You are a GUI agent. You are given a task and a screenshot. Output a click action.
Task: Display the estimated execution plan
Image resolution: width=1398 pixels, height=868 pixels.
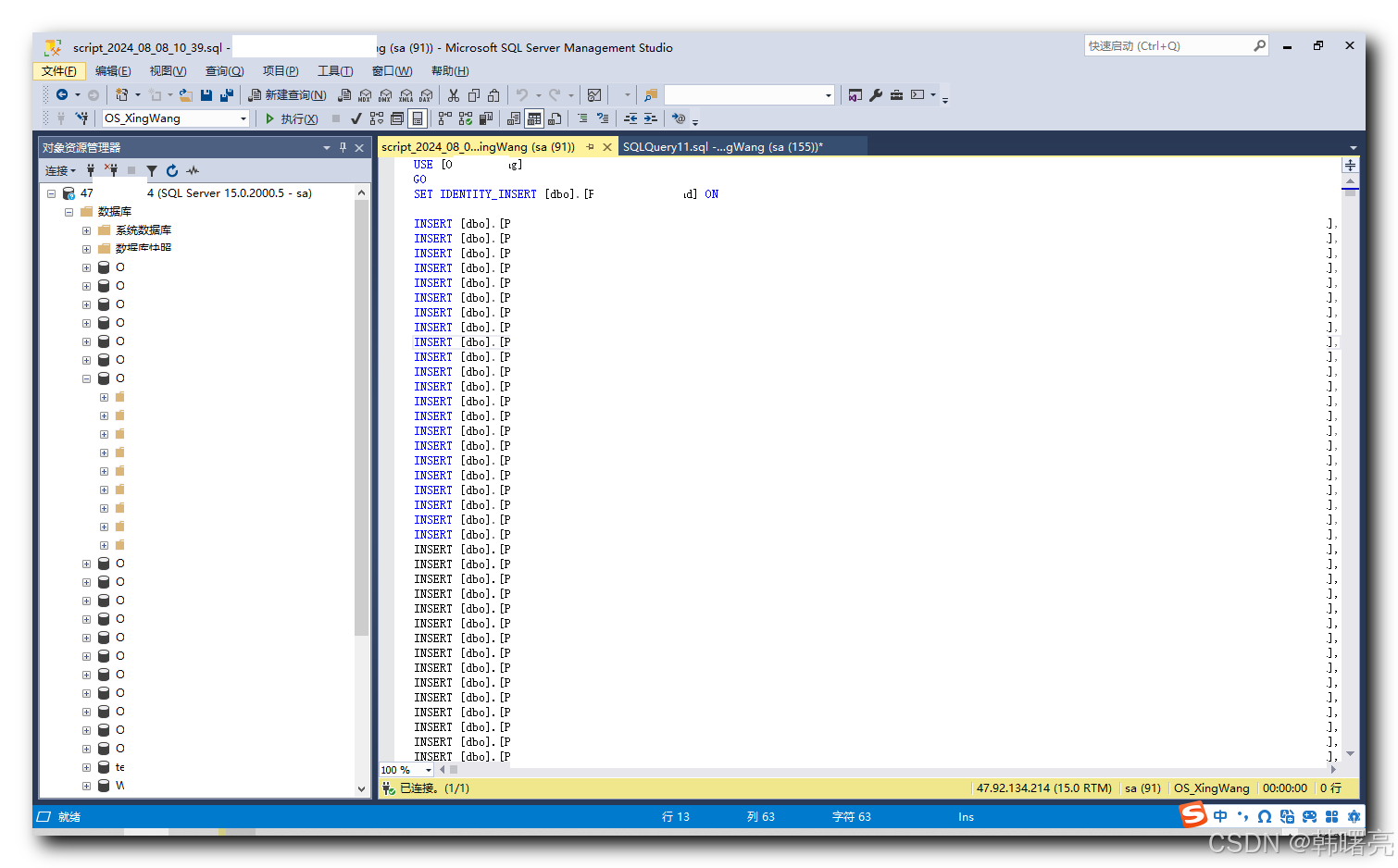[377, 118]
